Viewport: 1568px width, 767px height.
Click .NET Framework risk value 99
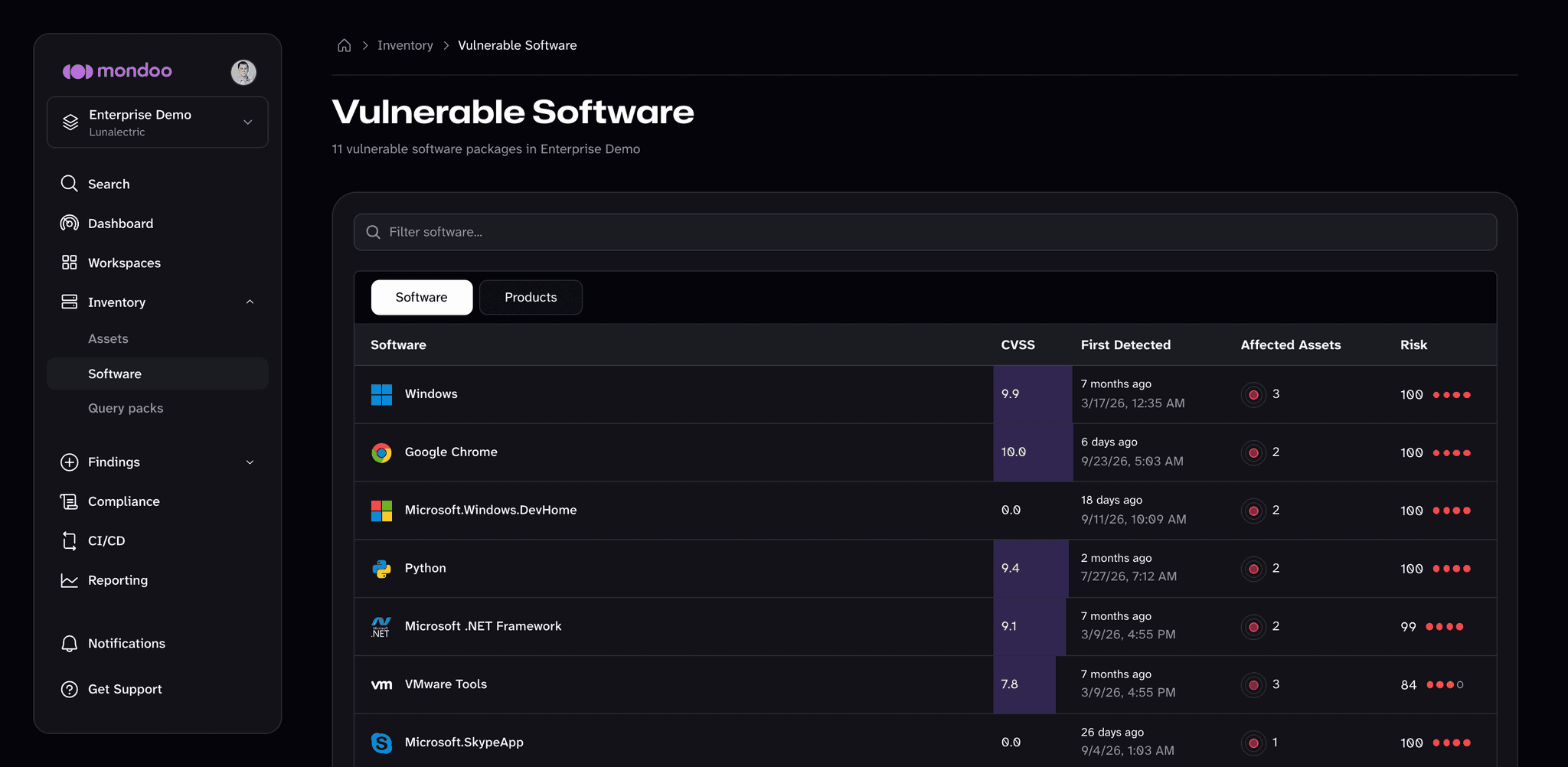(x=1408, y=627)
